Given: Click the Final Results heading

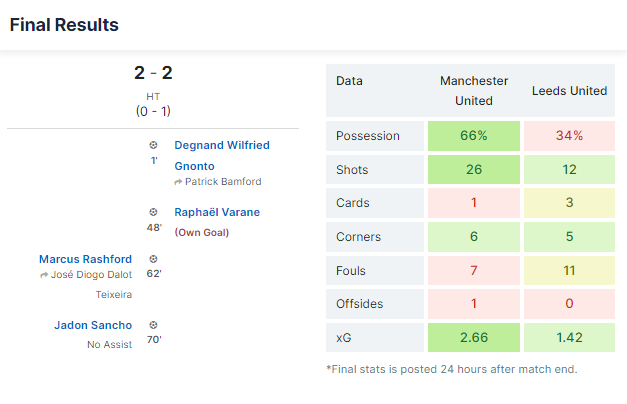Looking at the screenshot, I should point(64,25).
